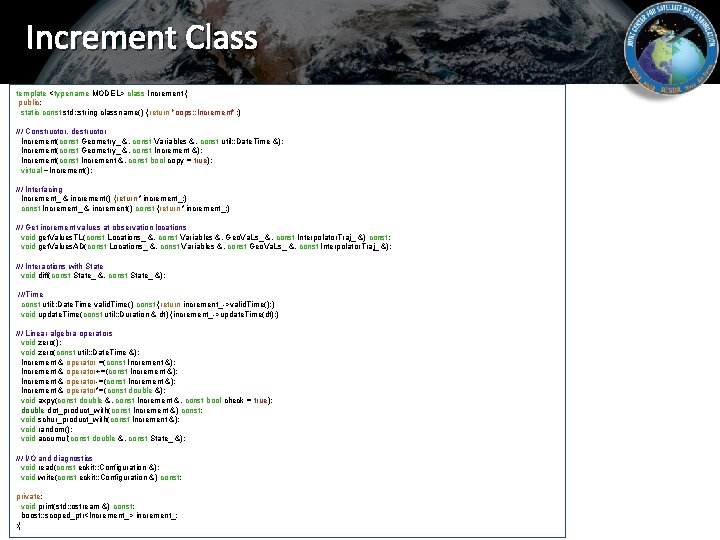Click the "Constructor, destructor" comment heading
This screenshot has width=720, height=540.
(x=61, y=131)
